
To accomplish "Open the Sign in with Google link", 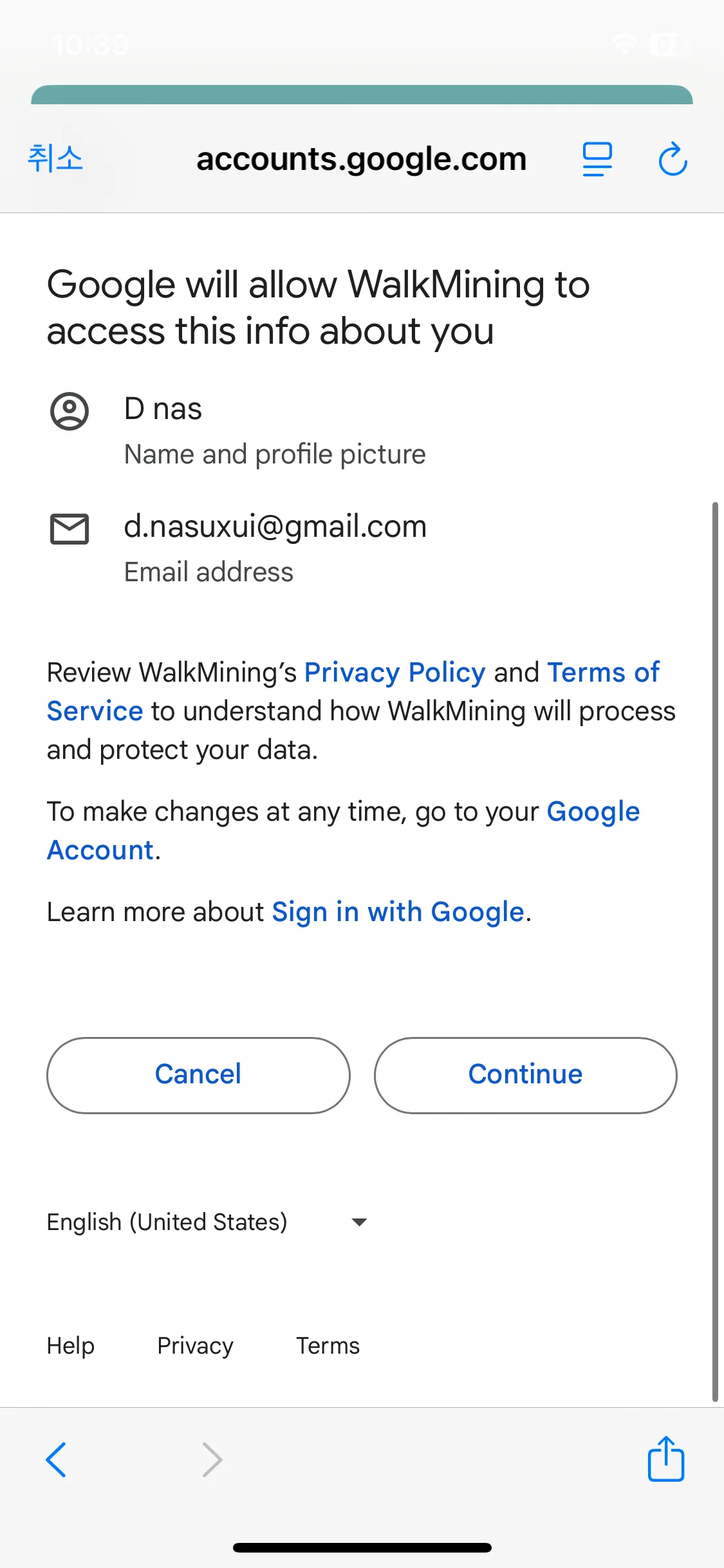I will 398,912.
